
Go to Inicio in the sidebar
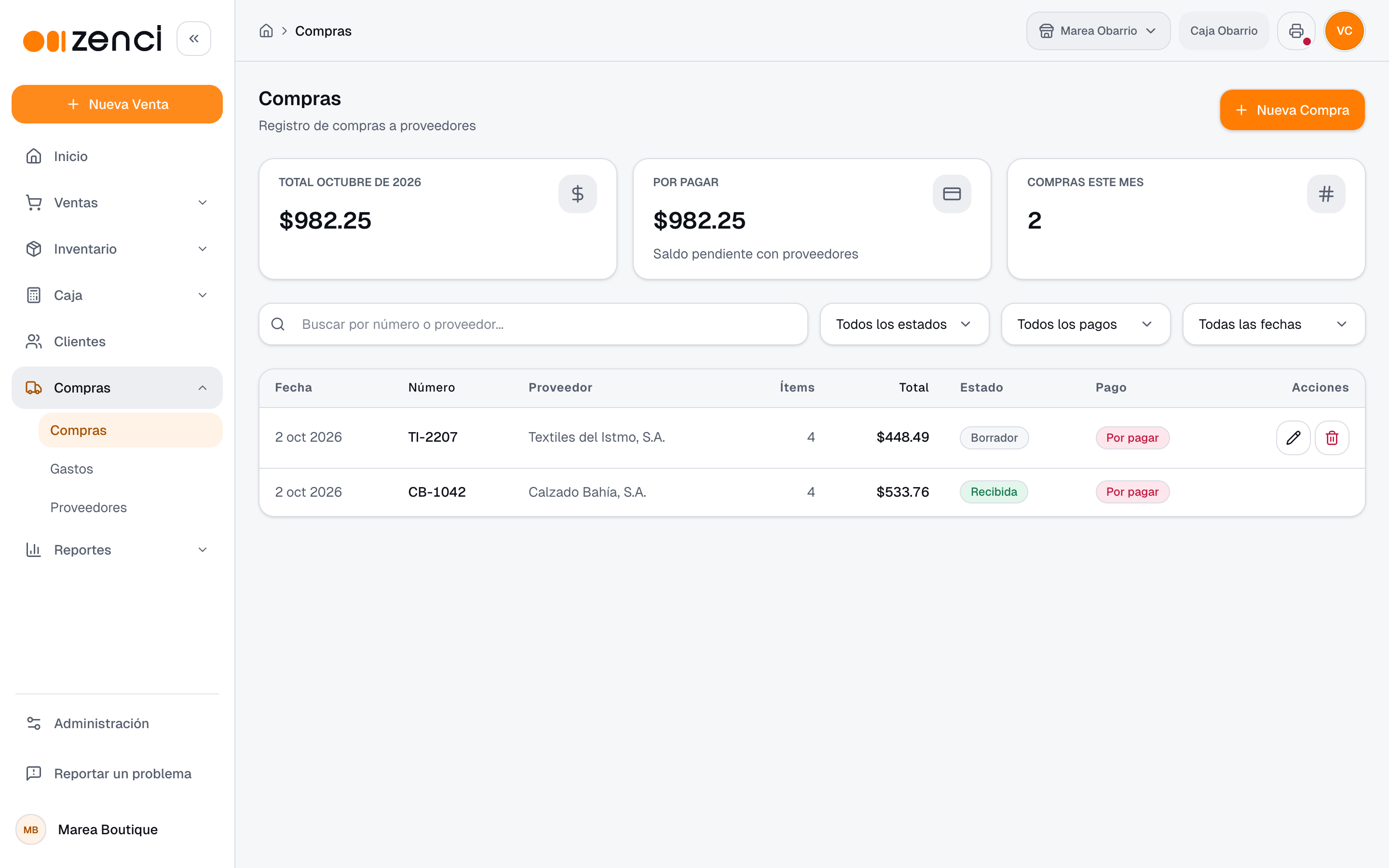click(117, 156)
